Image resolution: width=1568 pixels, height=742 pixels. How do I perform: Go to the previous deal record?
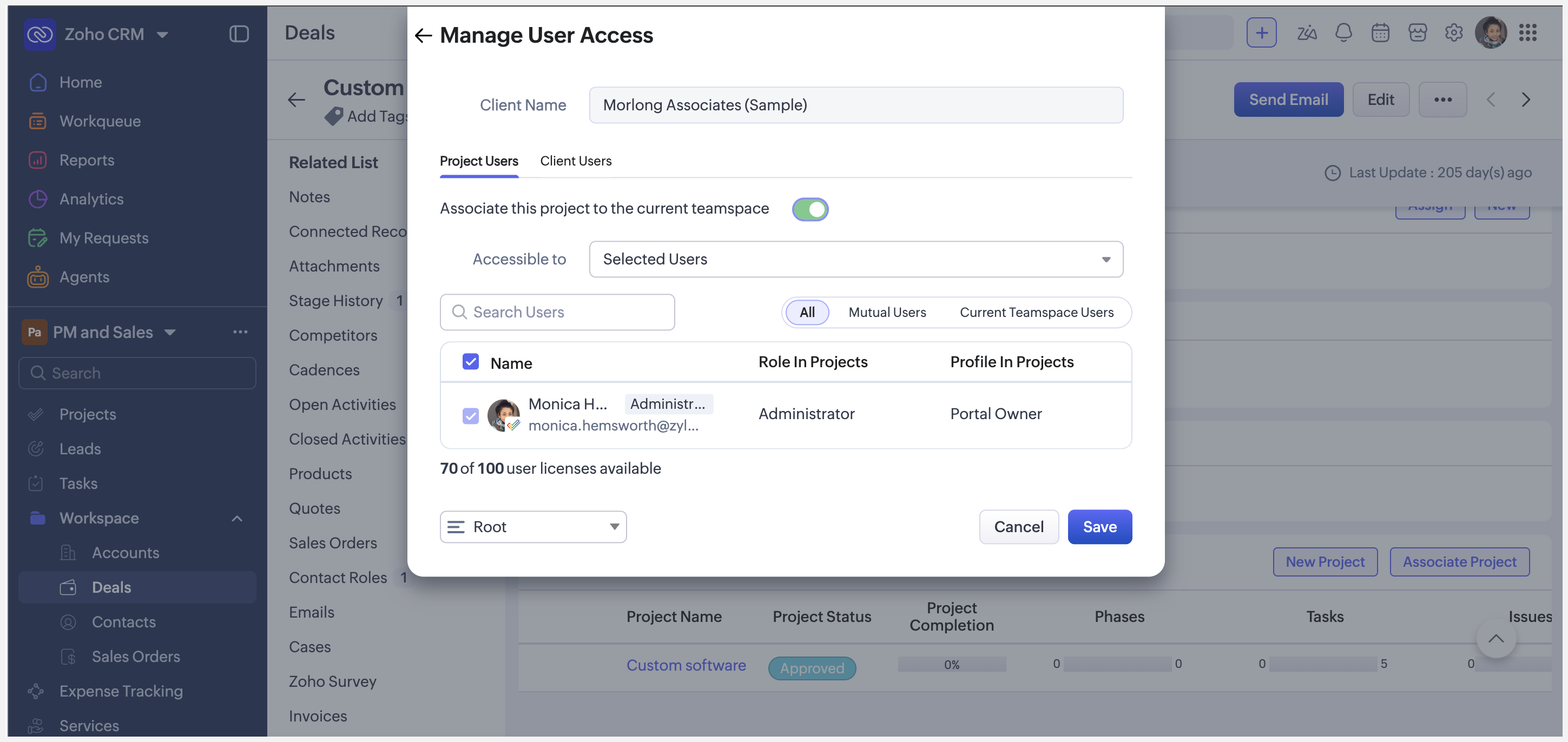pos(1491,100)
